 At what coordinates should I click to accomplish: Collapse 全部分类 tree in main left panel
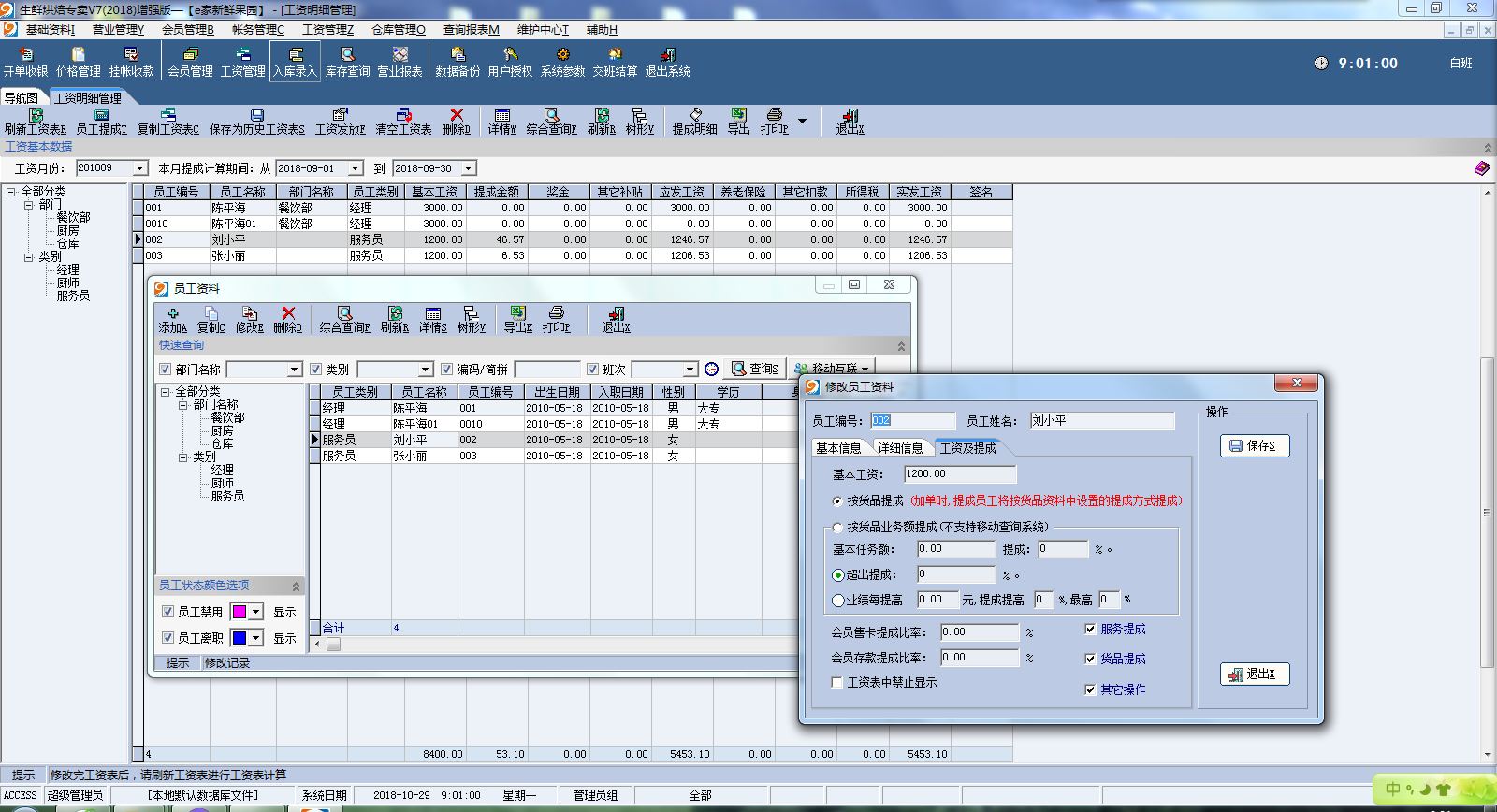(x=10, y=192)
